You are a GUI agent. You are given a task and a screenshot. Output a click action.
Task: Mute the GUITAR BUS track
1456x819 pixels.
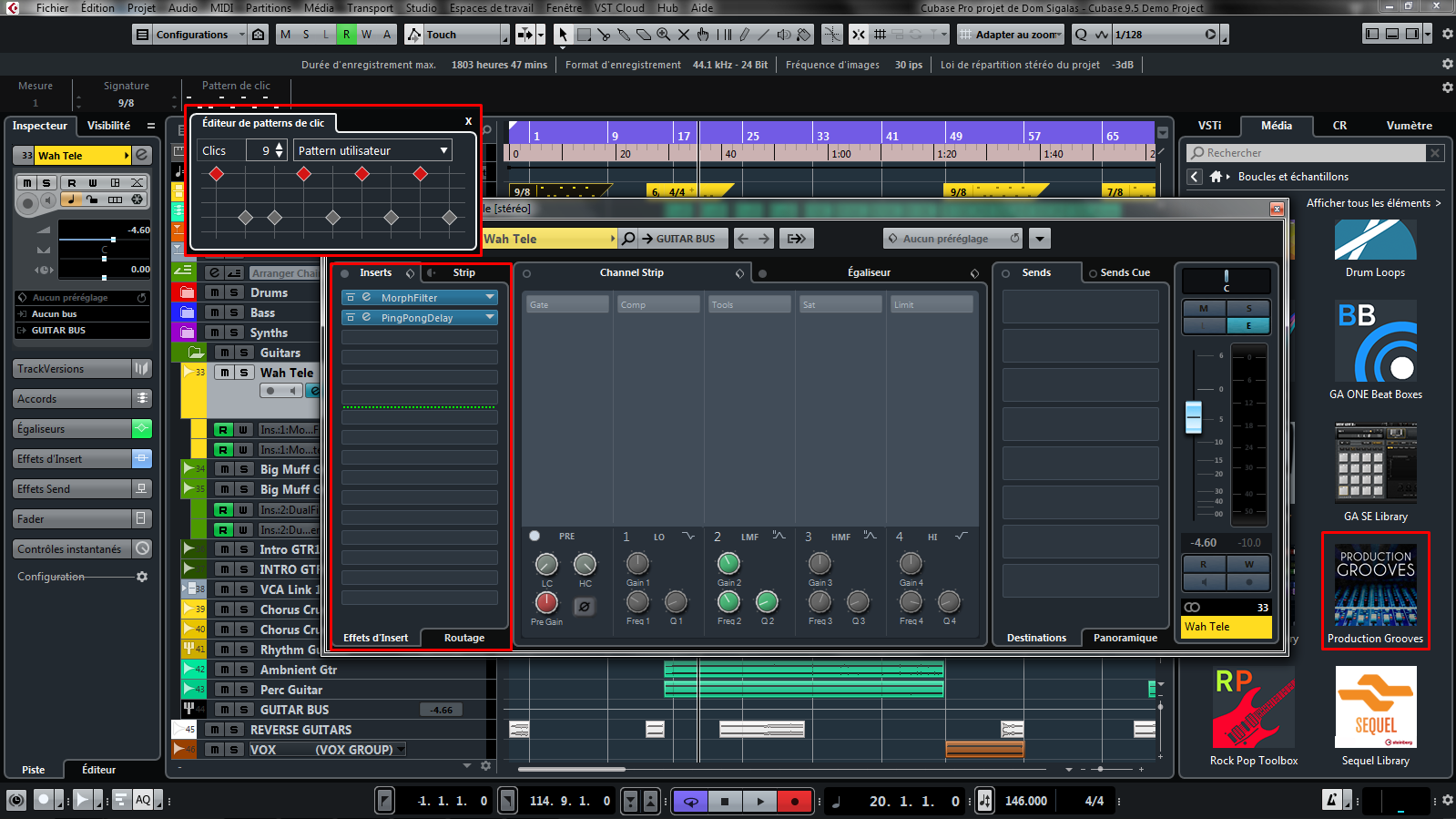coord(224,710)
